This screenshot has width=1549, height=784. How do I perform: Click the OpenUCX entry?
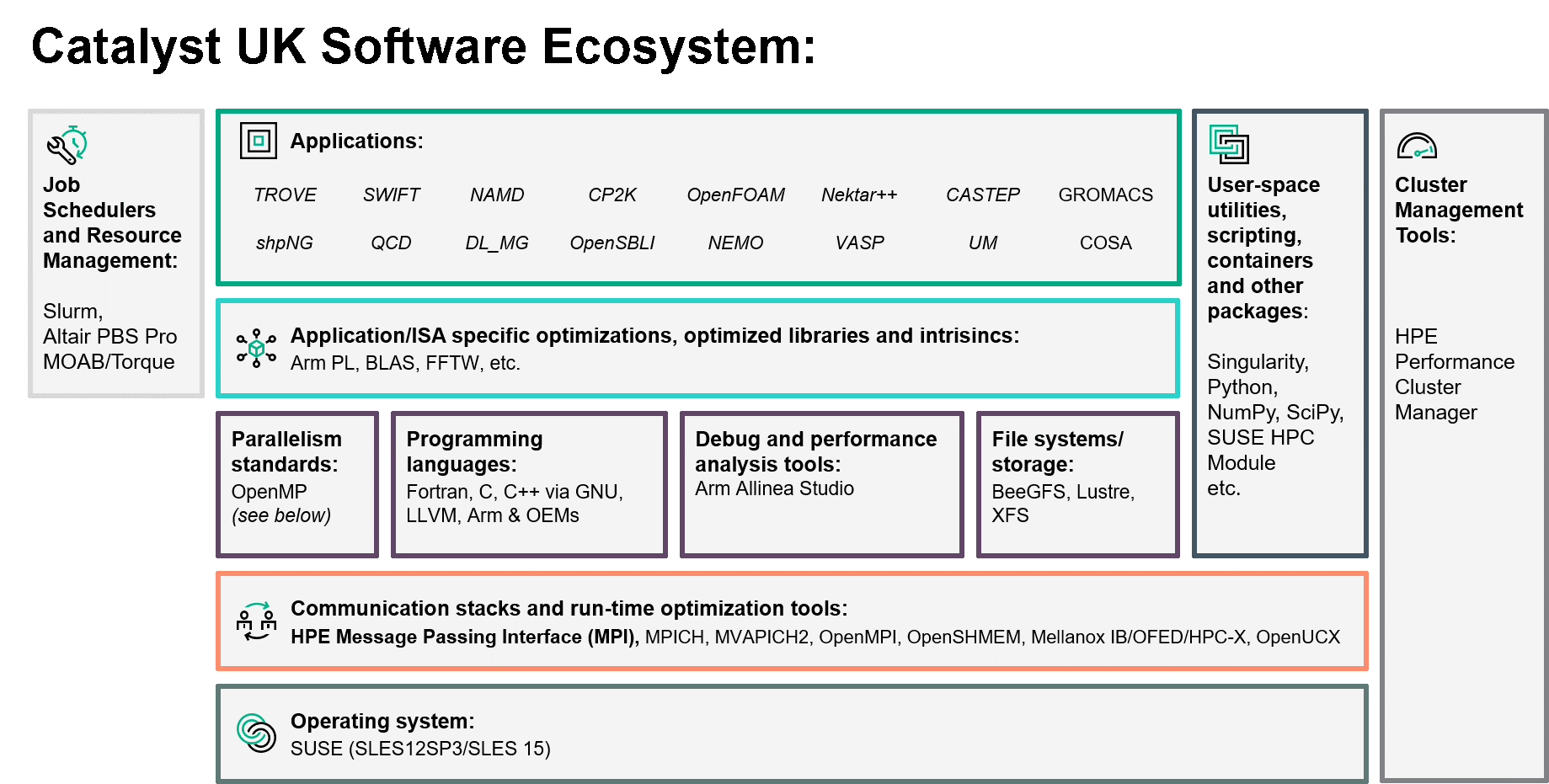pyautogui.click(x=1298, y=637)
